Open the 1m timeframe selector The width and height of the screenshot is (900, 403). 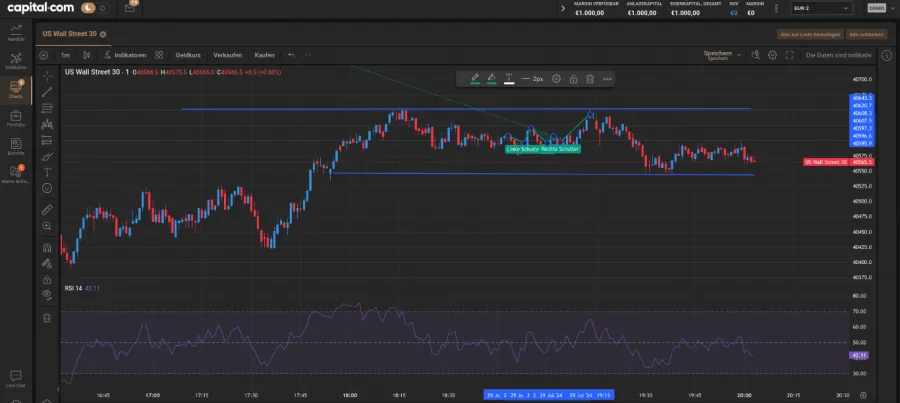coord(65,55)
